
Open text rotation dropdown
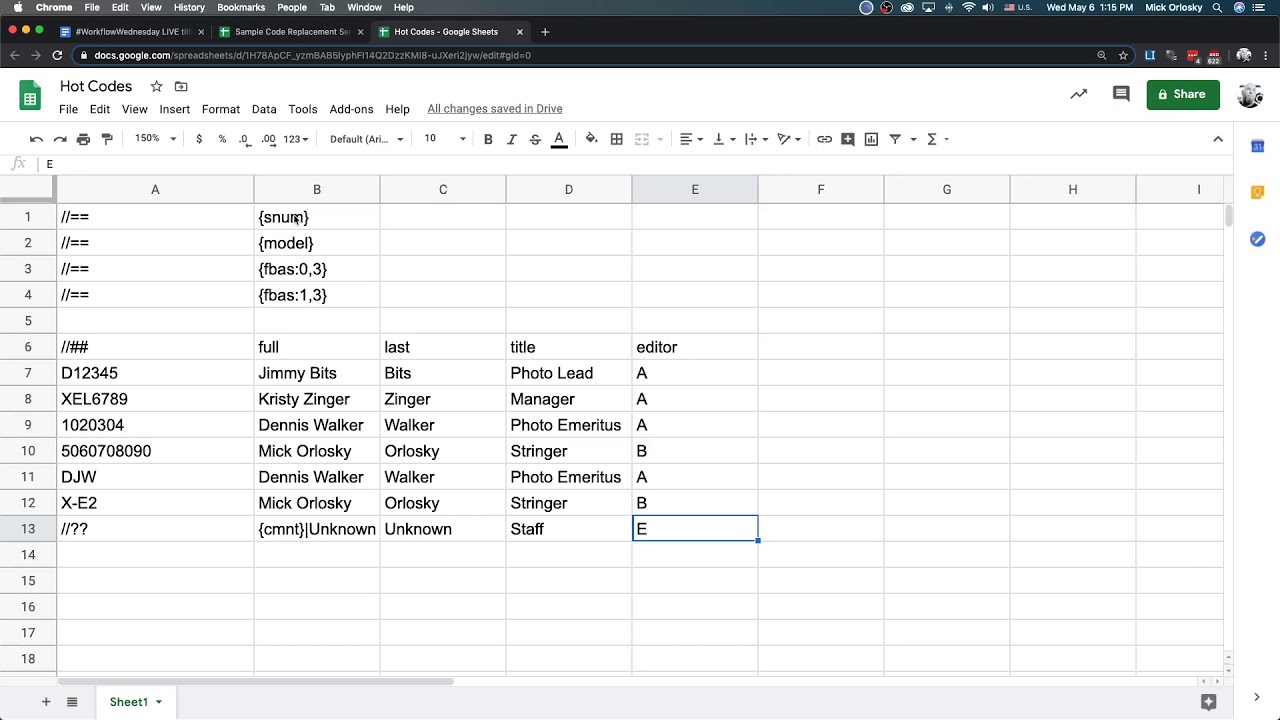(789, 139)
